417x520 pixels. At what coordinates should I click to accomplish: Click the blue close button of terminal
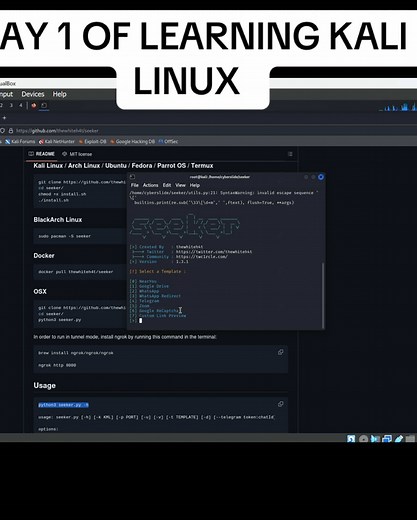coord(321,177)
